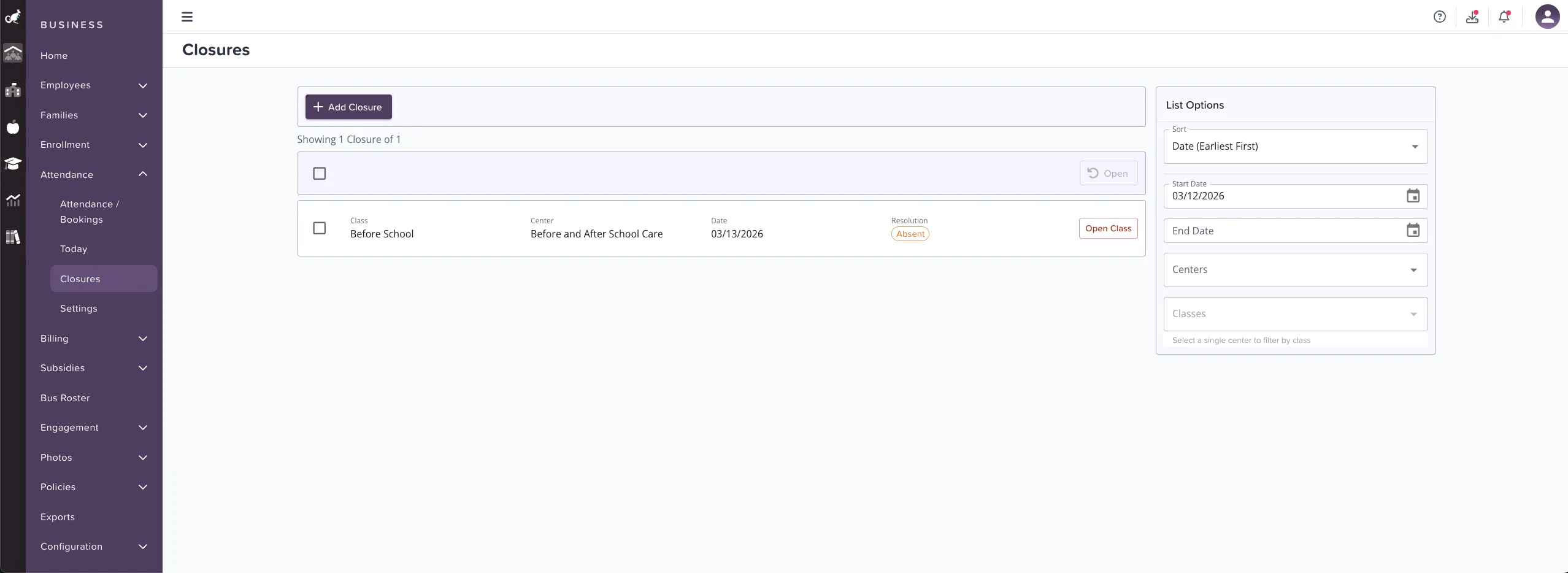Tick the Before School closure row checkbox
The width and height of the screenshot is (1568, 573).
pyautogui.click(x=320, y=228)
